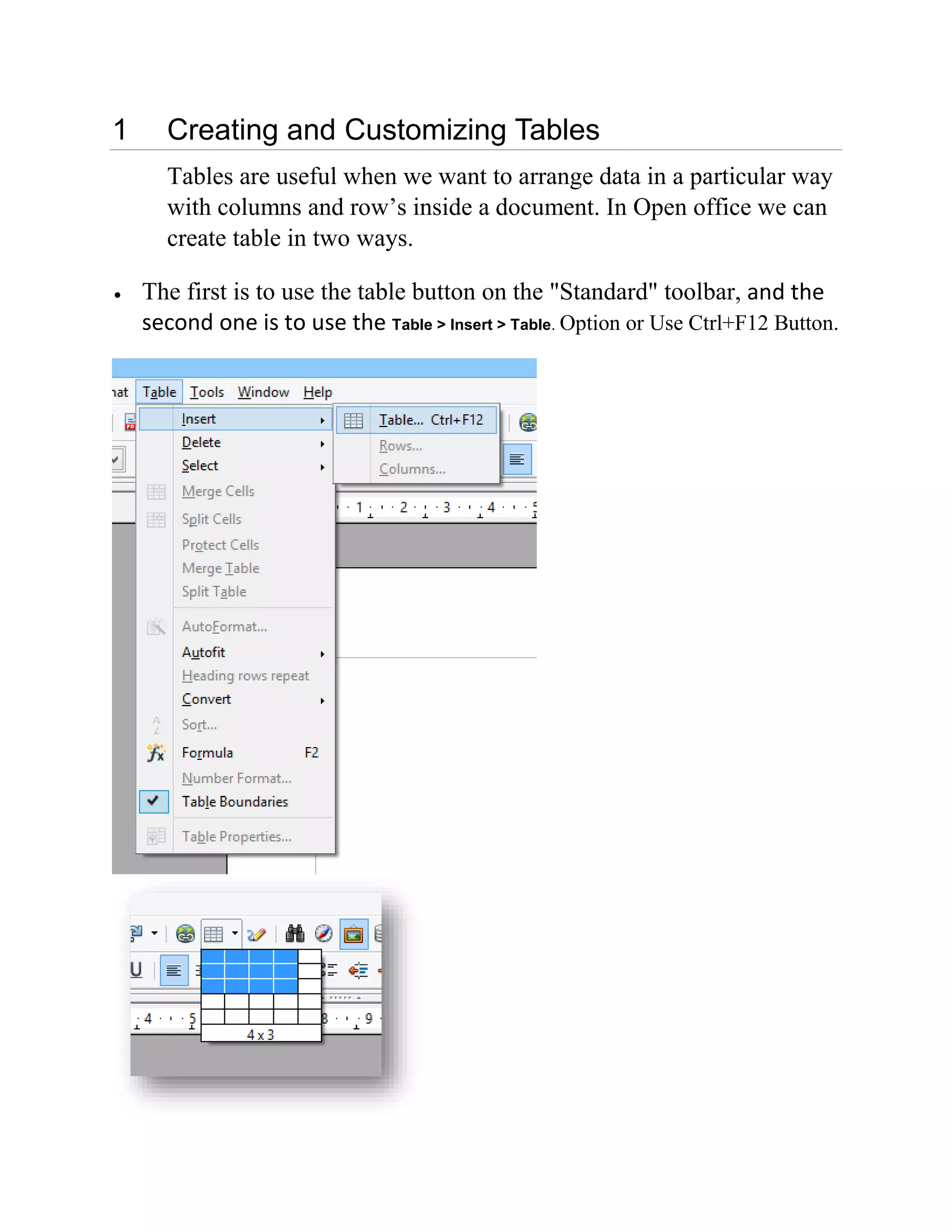
Task: Expand the Convert submenu arrow
Action: pos(323,701)
